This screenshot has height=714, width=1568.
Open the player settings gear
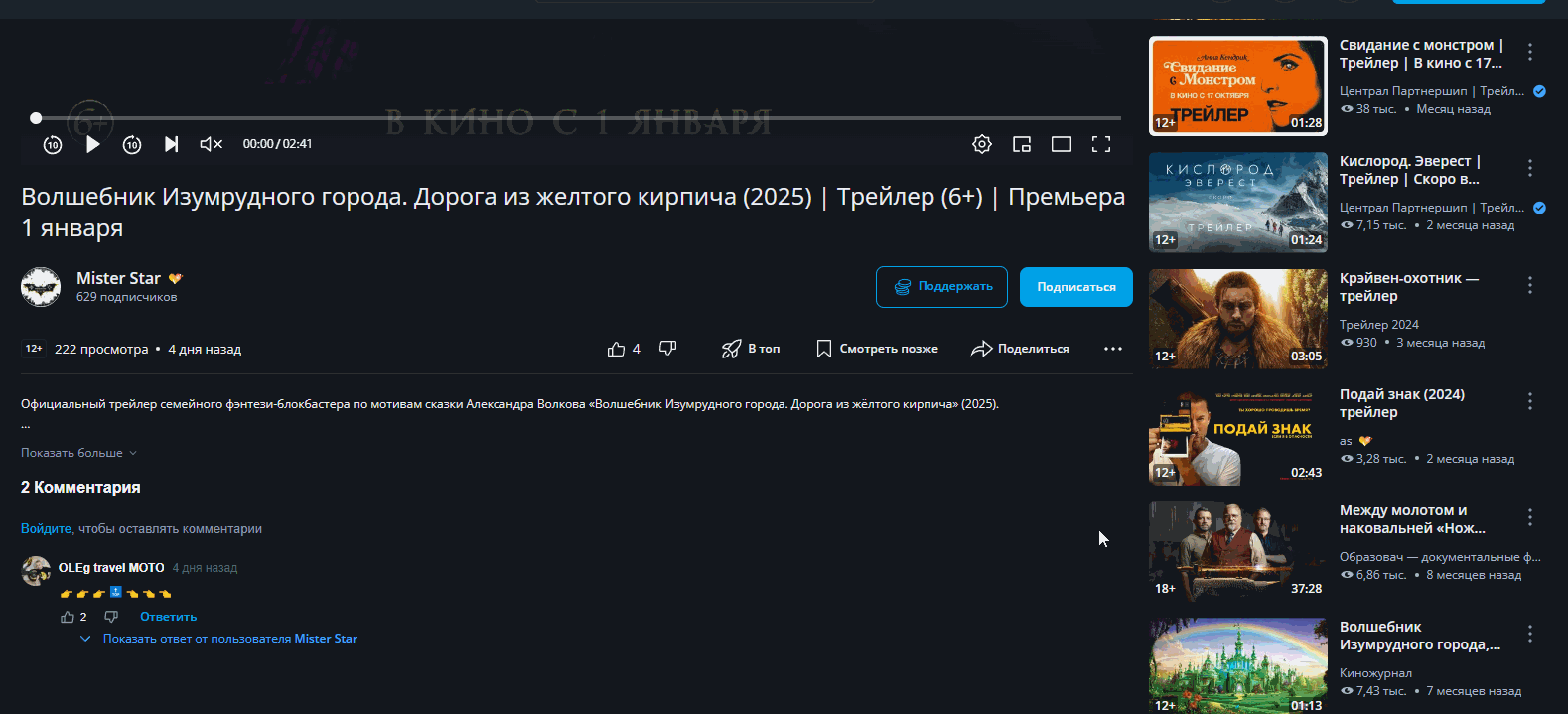(x=982, y=144)
